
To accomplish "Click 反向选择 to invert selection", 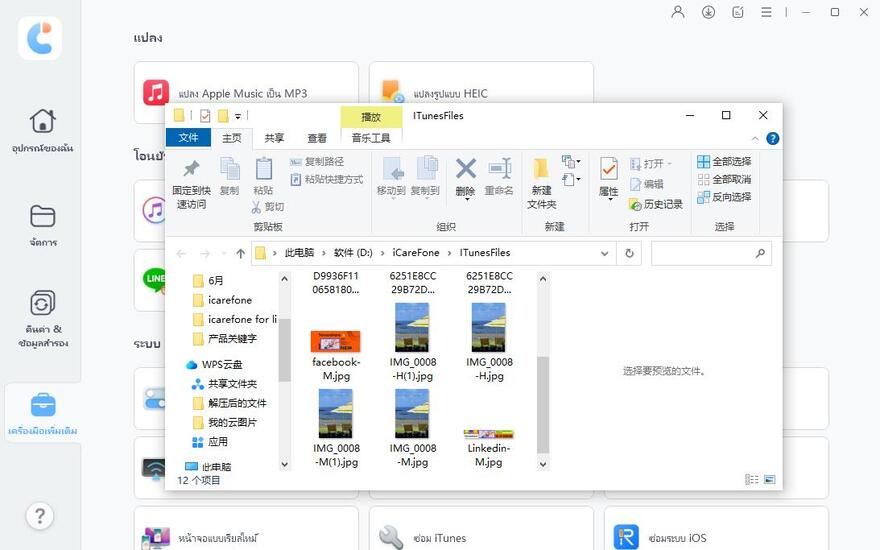I will click(x=724, y=197).
